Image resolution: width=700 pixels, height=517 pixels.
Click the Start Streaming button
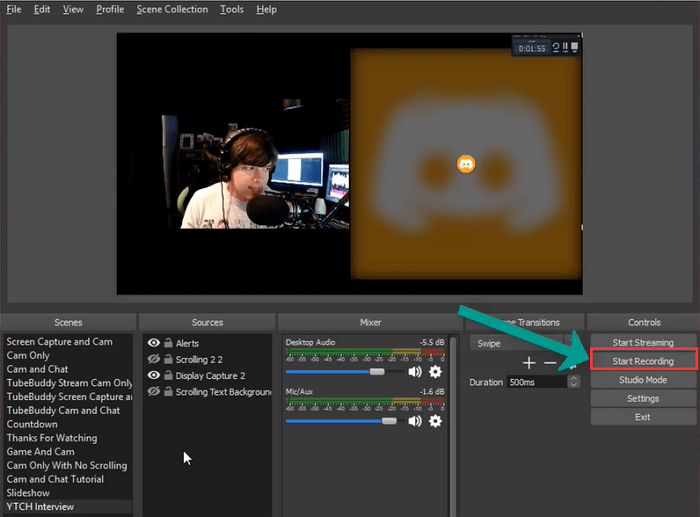point(643,342)
